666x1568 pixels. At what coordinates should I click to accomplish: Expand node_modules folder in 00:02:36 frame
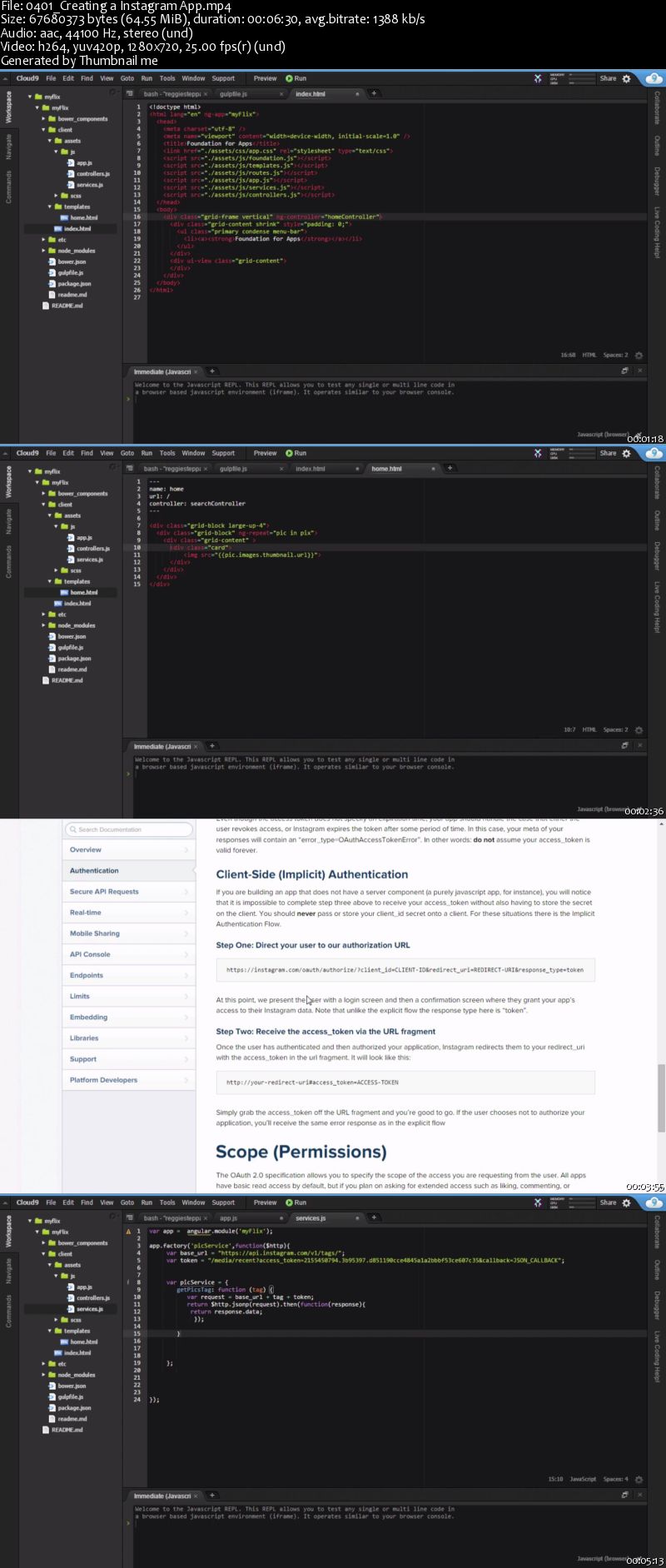coord(43,625)
